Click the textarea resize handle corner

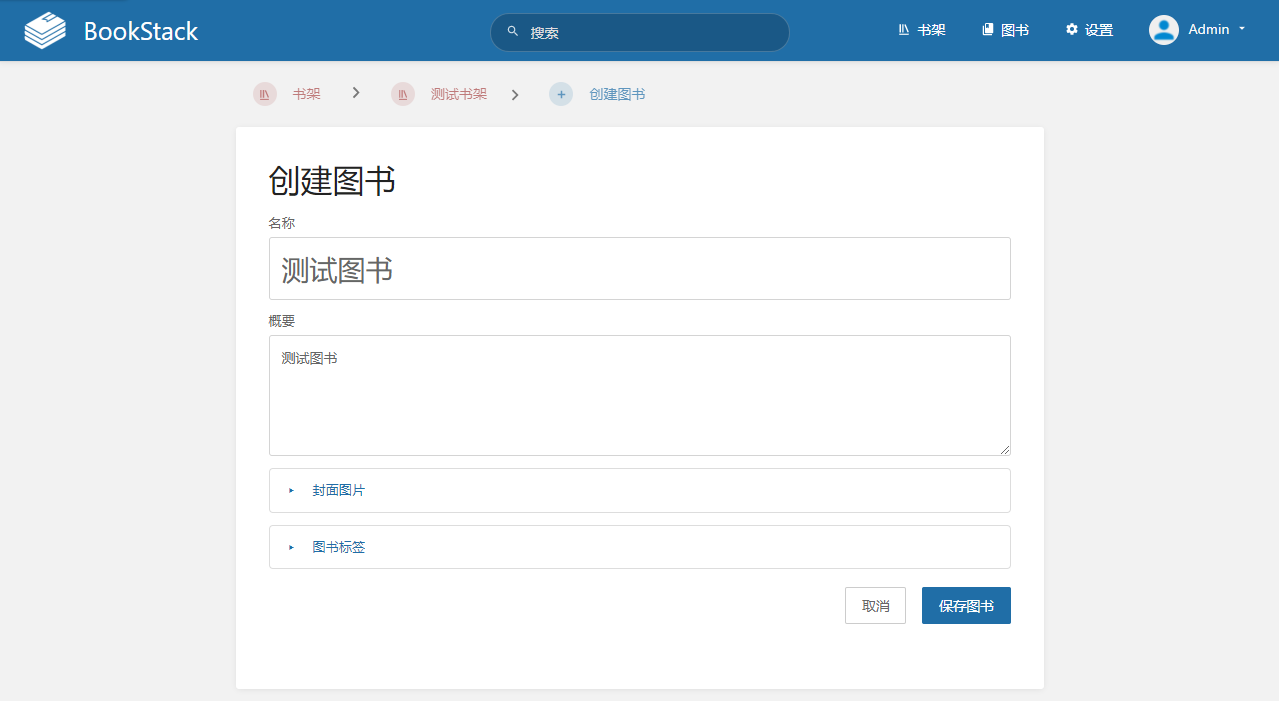[x=1005, y=449]
